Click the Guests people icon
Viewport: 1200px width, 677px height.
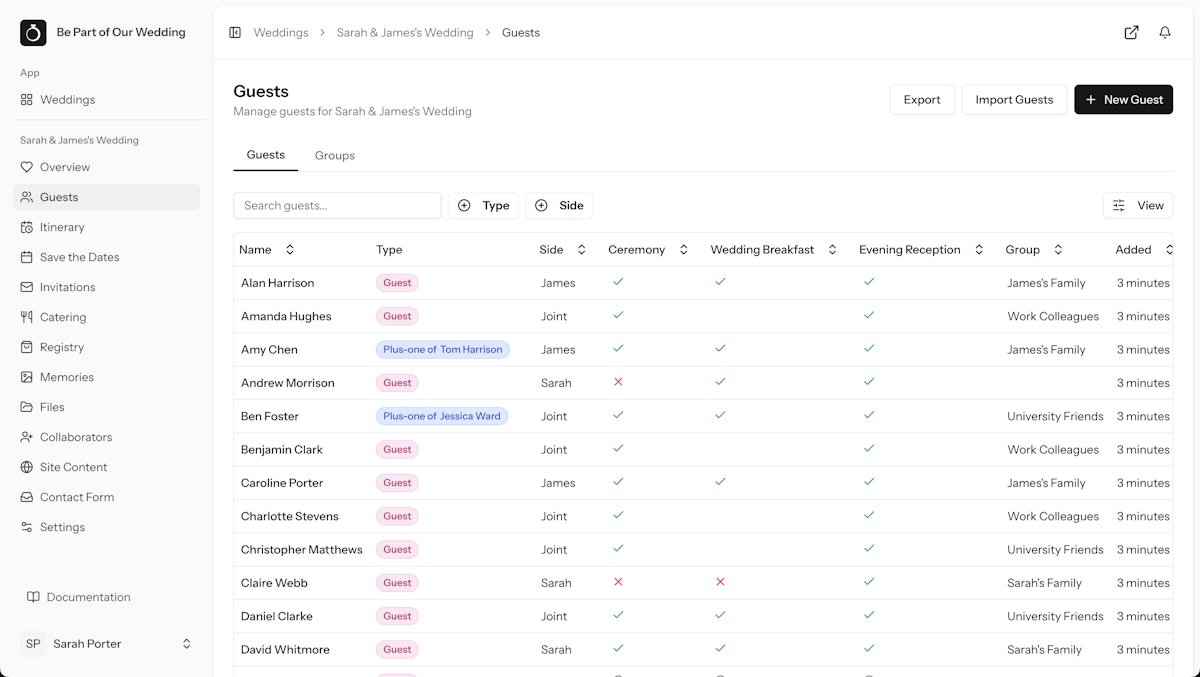point(27,197)
